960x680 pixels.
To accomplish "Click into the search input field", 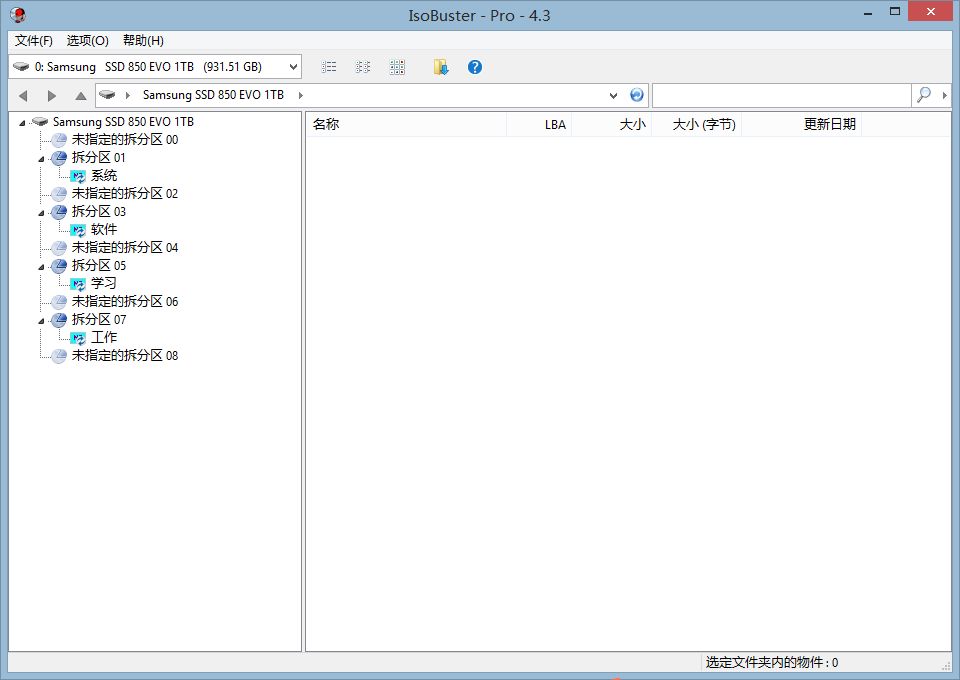I will pyautogui.click(x=782, y=95).
